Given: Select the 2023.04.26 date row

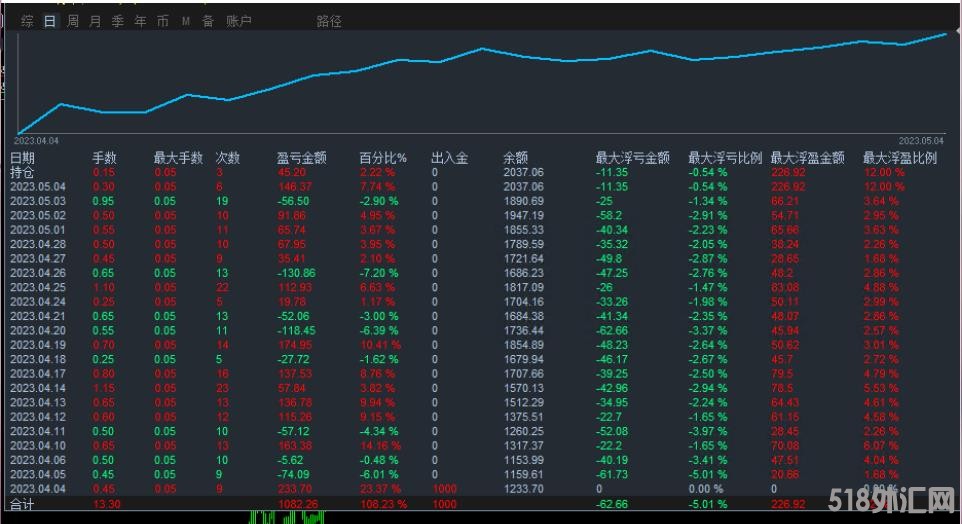Looking at the screenshot, I should [37, 273].
